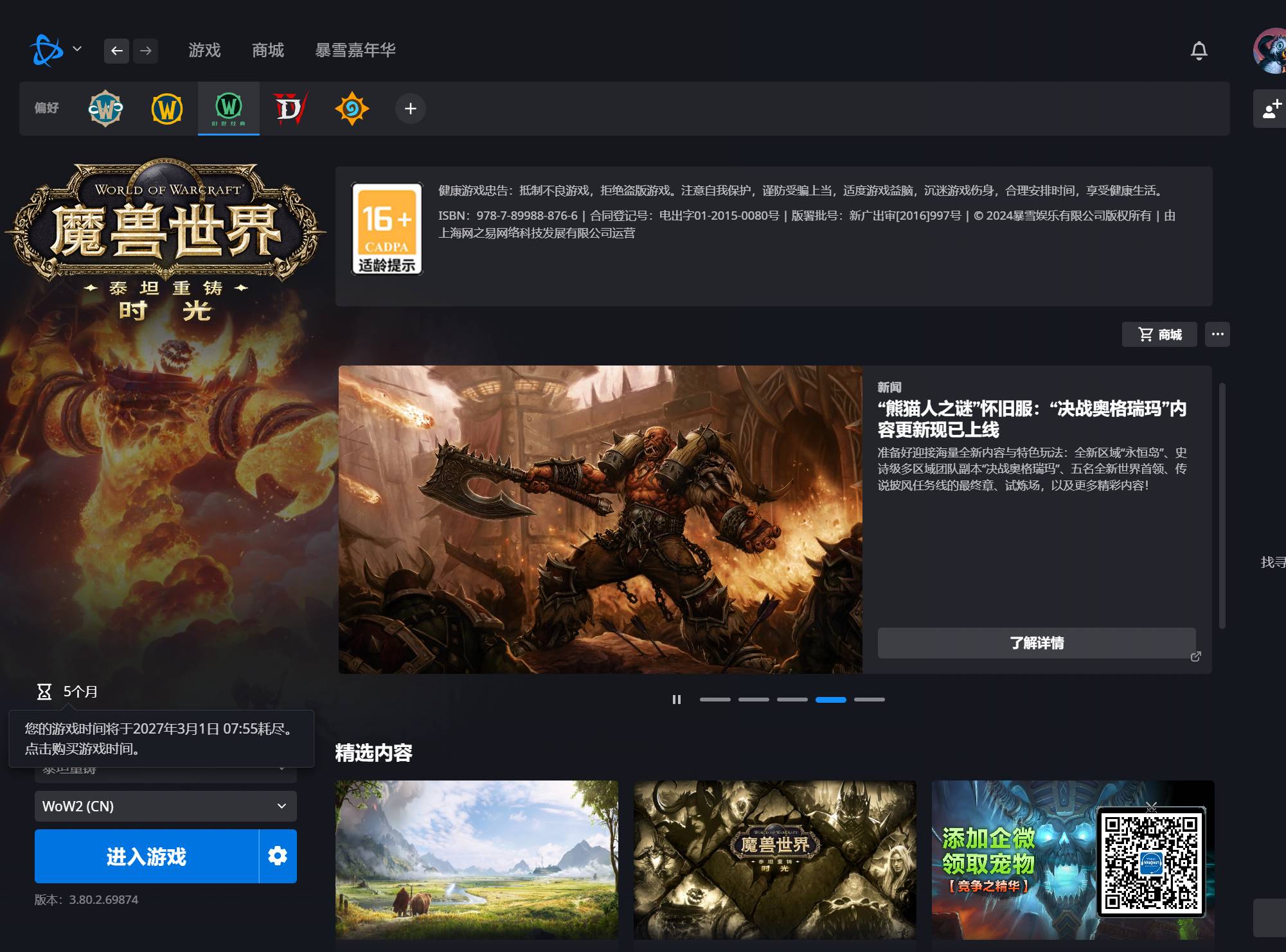The image size is (1286, 952).
Task: Open the three-dots more options menu
Action: 1217,335
